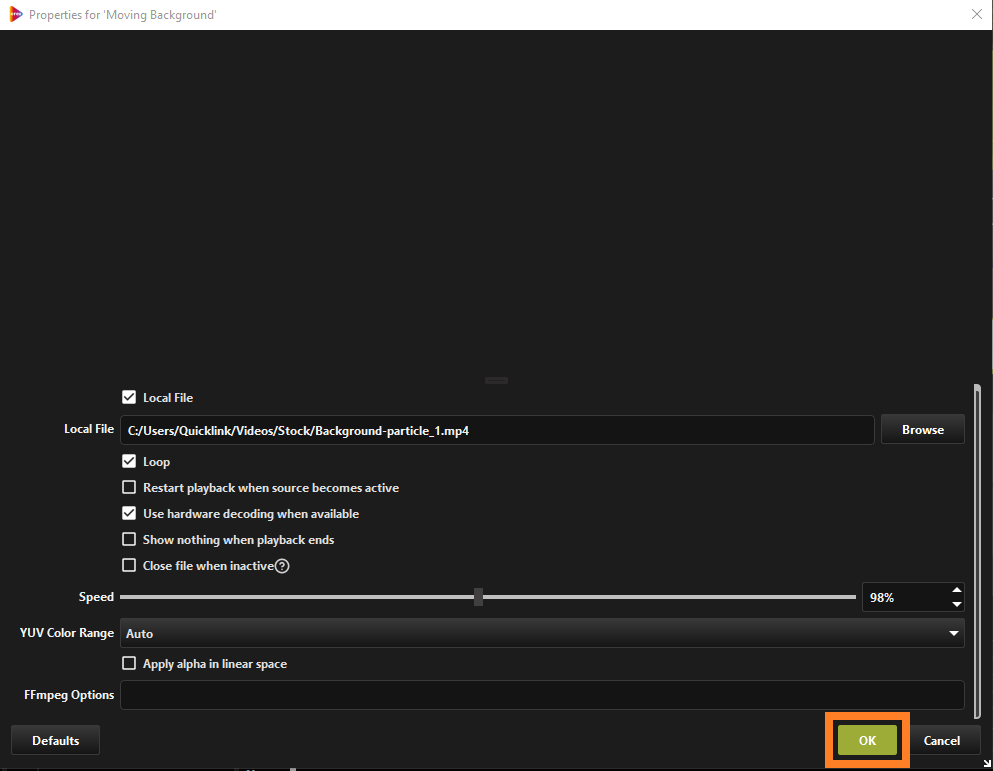This screenshot has height=771, width=993.
Task: Click the FFmpeg Options text field
Action: pyautogui.click(x=542, y=695)
